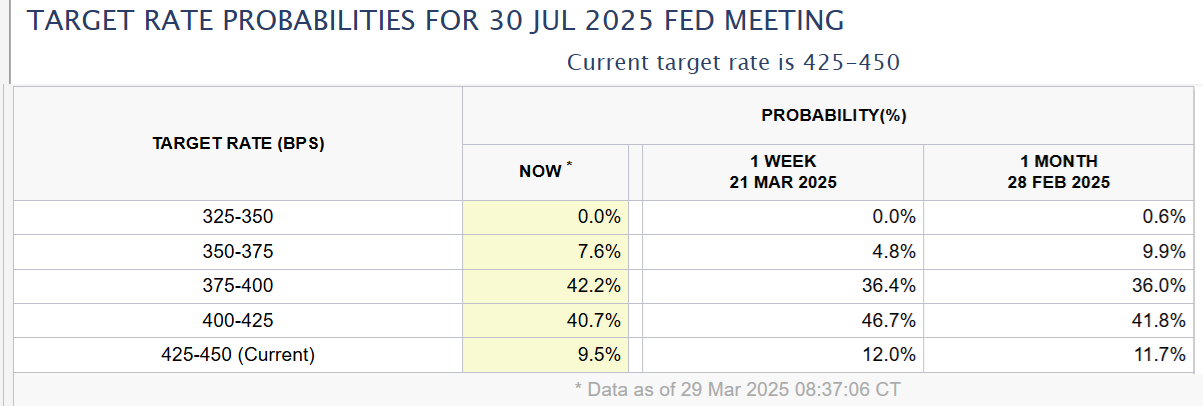Click the PROBABILITY(%) header
The width and height of the screenshot is (1203, 406).
click(x=833, y=115)
